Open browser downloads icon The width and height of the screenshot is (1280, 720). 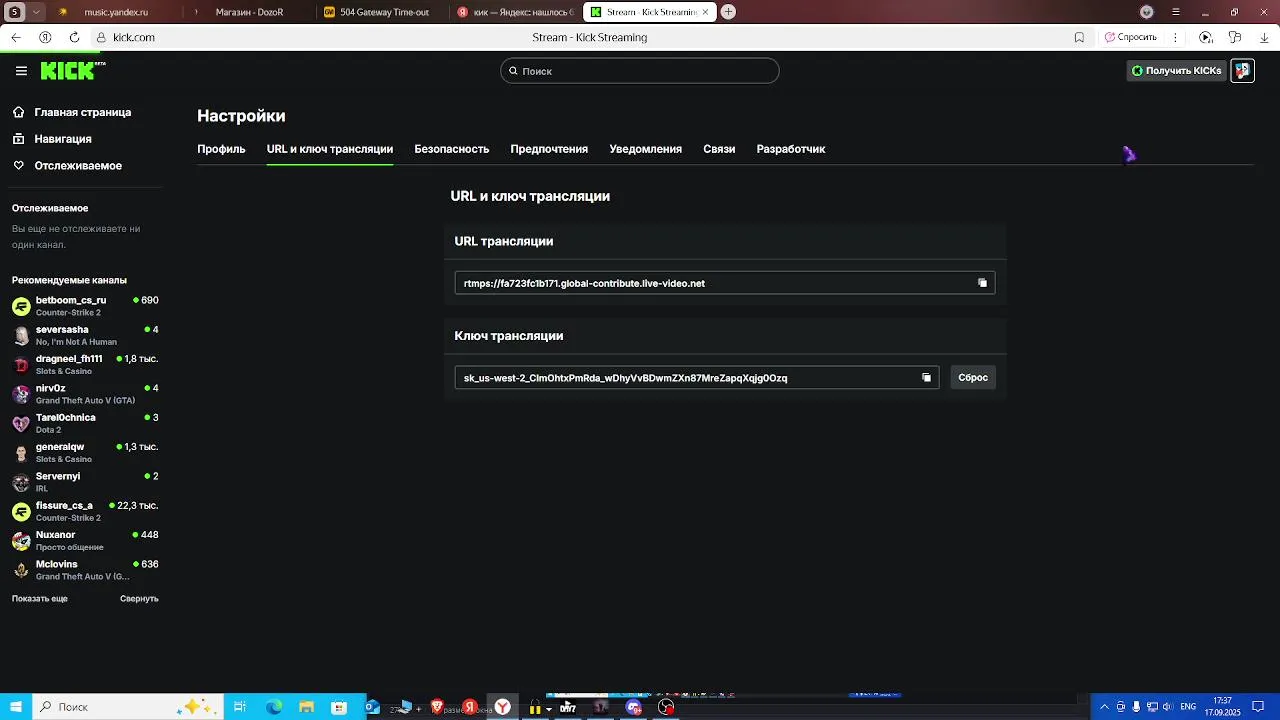(x=1264, y=37)
